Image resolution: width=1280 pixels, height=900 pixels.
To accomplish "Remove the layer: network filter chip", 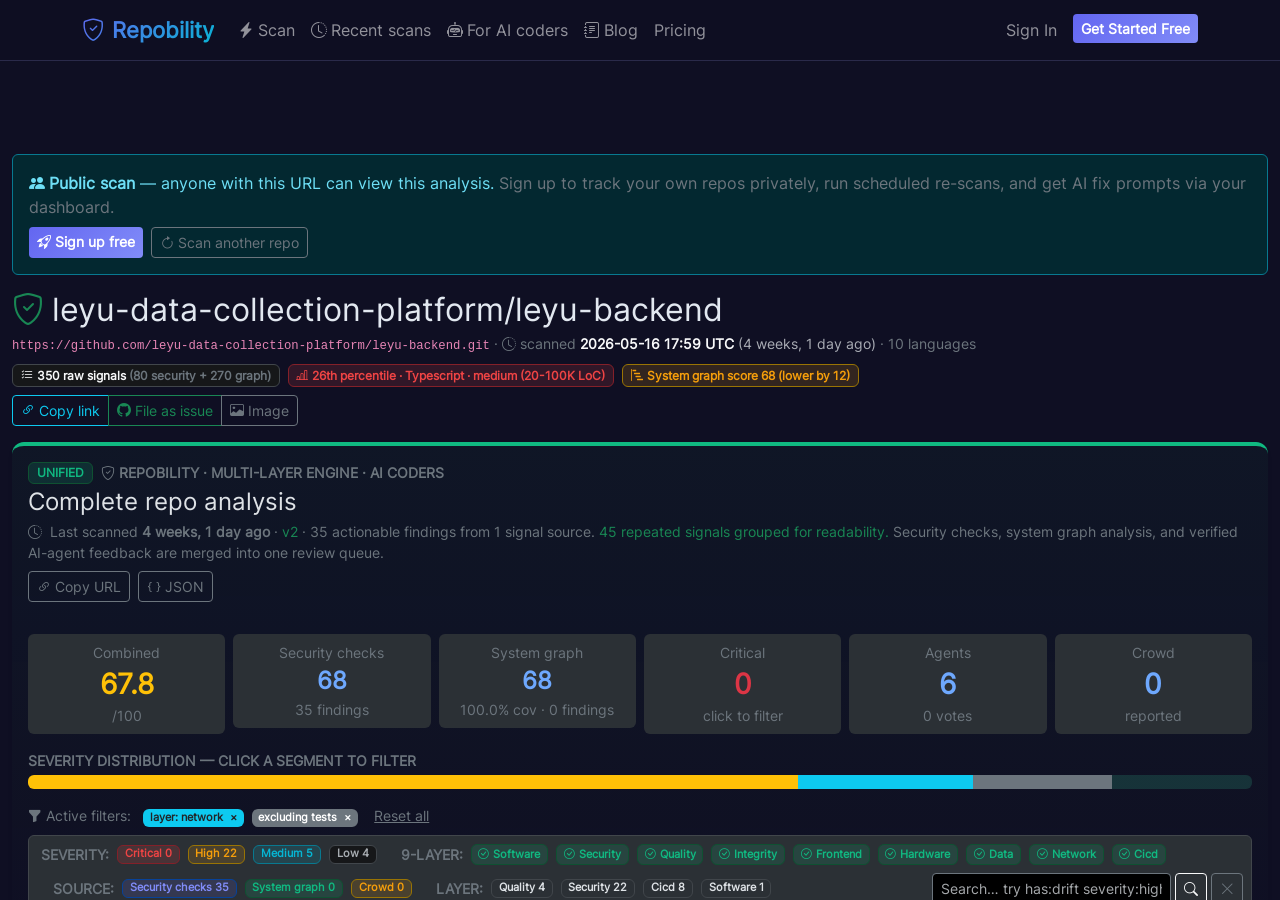I will click(x=234, y=818).
